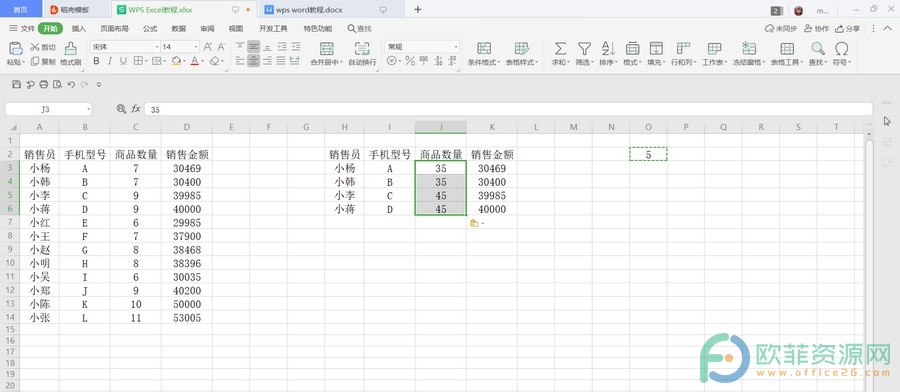Image resolution: width=900 pixels, height=392 pixels.
Task: Click the Find (查找) magnifier icon in ribbon
Action: 817,48
